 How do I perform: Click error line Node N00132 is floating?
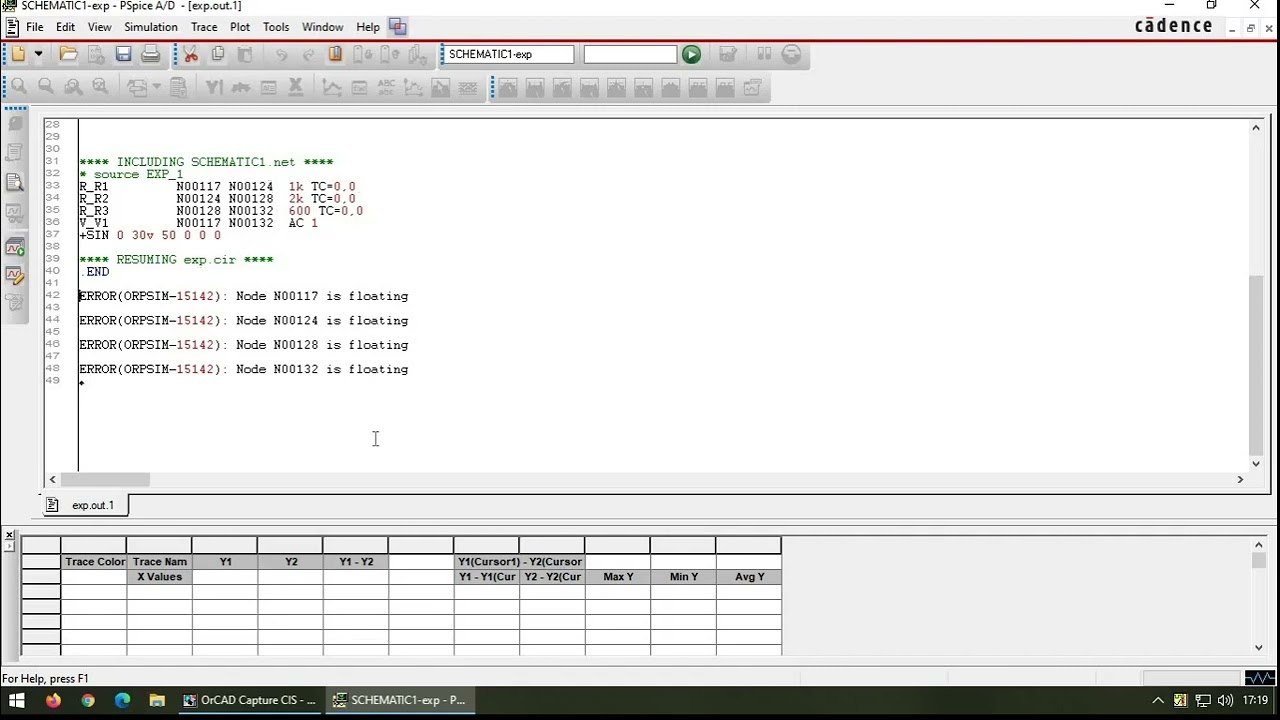tap(244, 369)
